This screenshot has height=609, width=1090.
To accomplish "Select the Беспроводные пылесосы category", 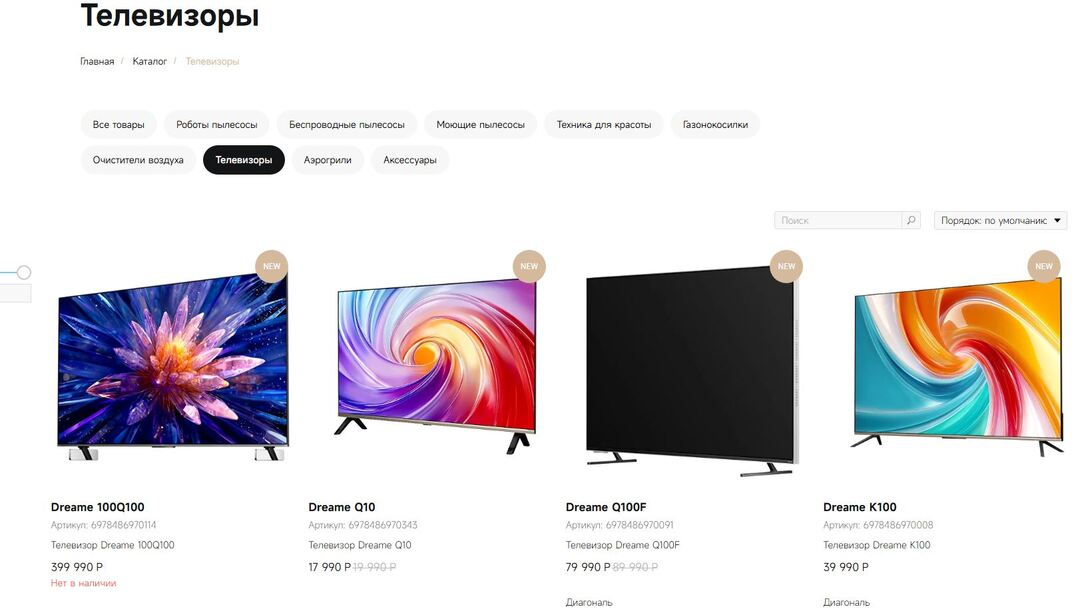I will point(346,124).
